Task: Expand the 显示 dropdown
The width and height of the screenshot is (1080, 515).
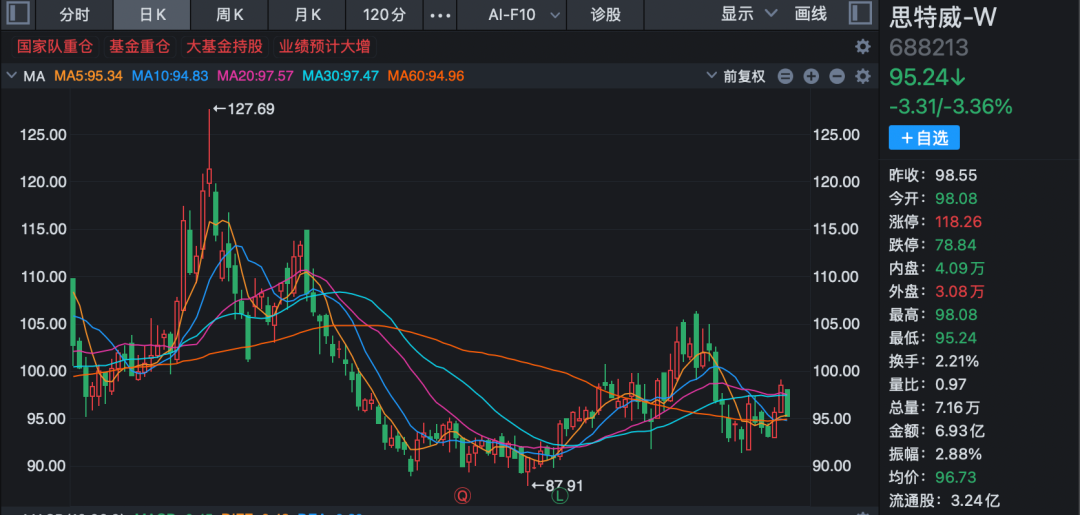Action: 748,14
